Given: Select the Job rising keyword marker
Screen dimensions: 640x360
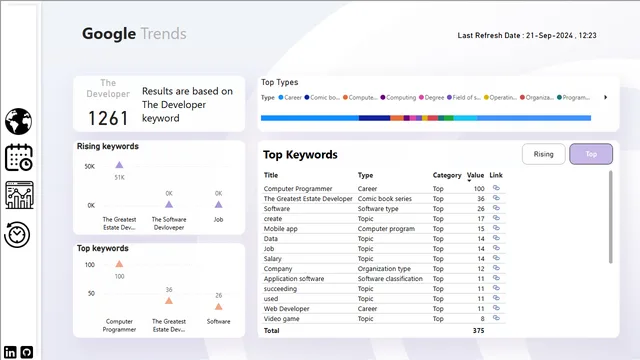Looking at the screenshot, I should [x=219, y=204].
